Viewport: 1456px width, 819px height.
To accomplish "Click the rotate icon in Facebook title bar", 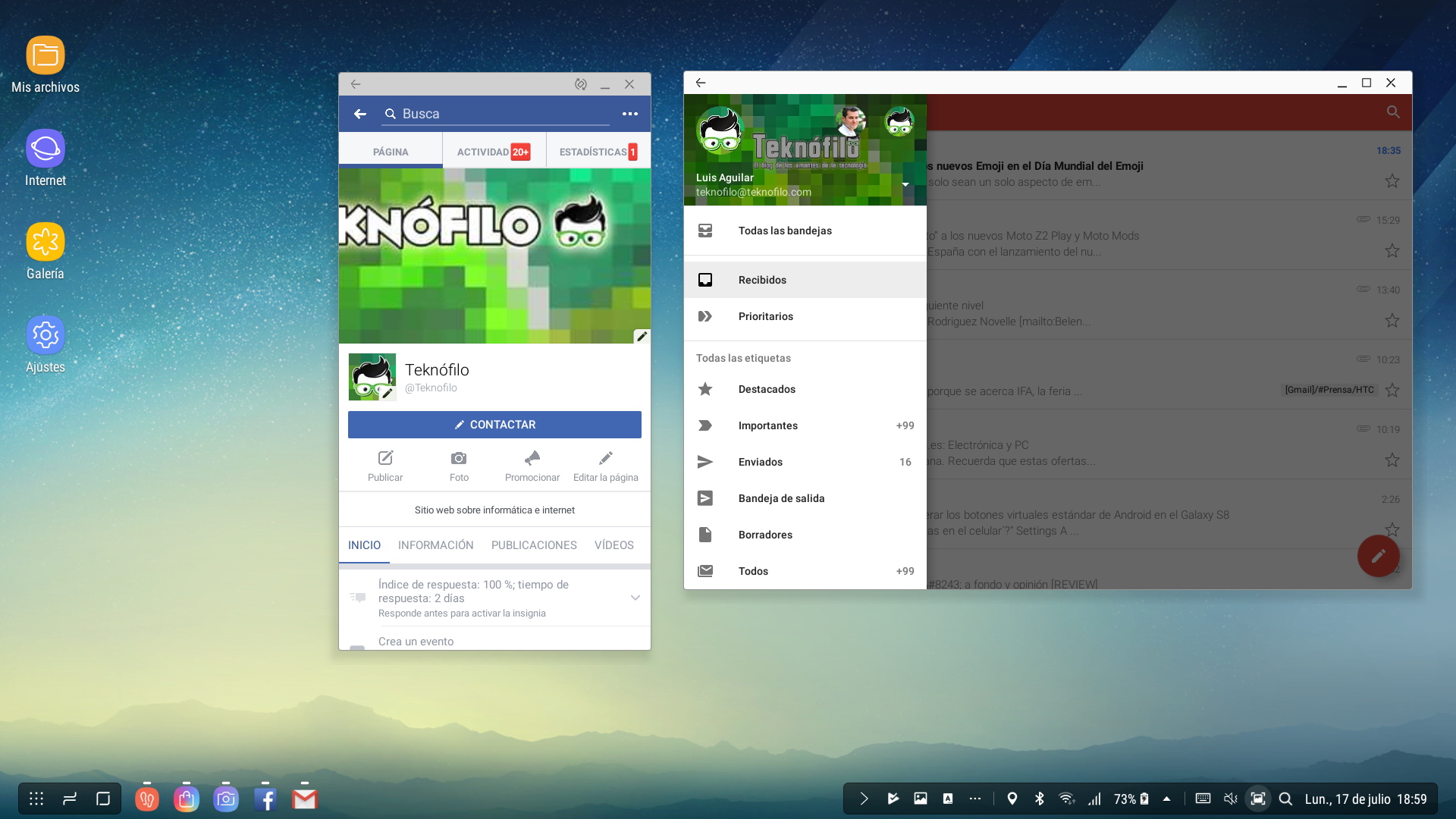I will click(x=581, y=84).
